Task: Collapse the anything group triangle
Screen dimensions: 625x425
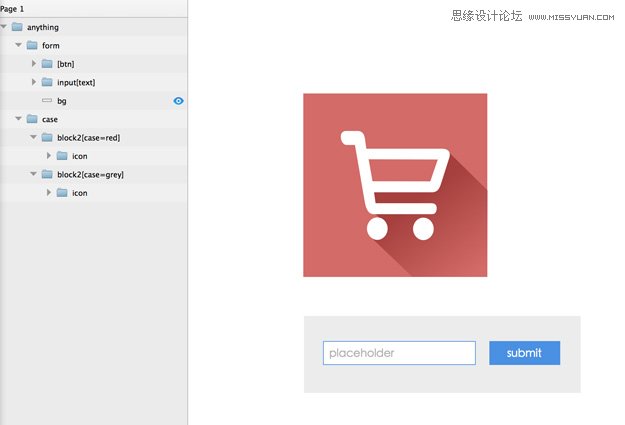Action: (x=4, y=27)
